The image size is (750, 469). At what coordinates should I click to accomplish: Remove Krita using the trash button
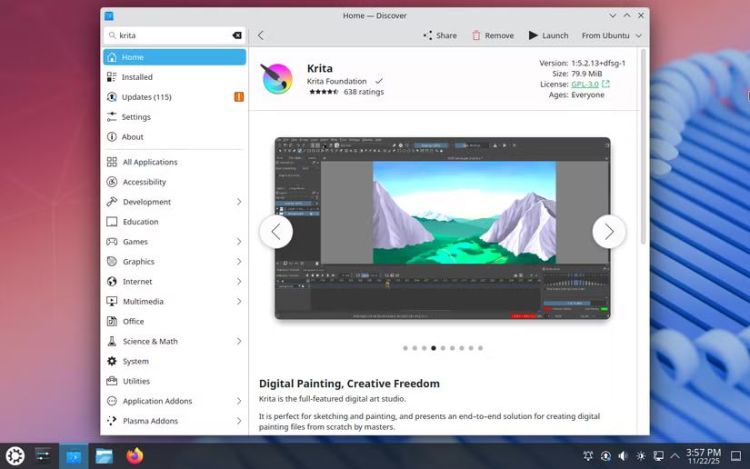[x=492, y=35]
